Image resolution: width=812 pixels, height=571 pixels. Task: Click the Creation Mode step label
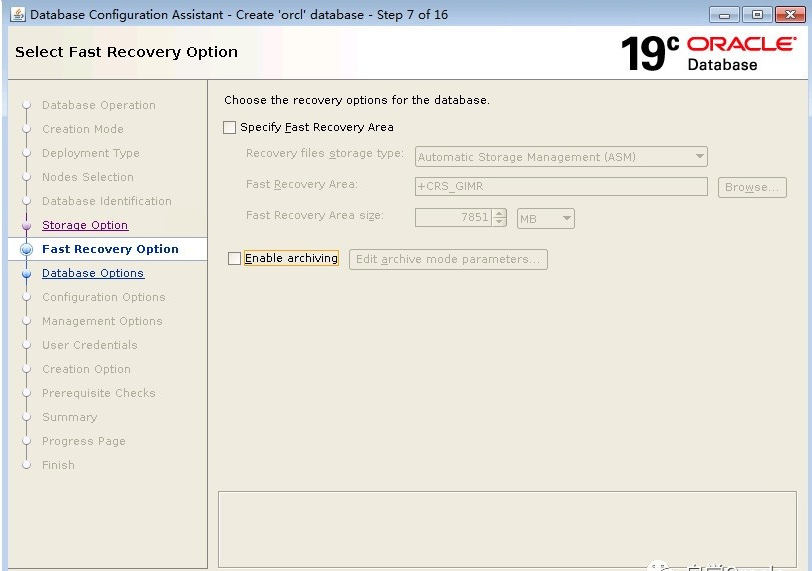pyautogui.click(x=83, y=129)
